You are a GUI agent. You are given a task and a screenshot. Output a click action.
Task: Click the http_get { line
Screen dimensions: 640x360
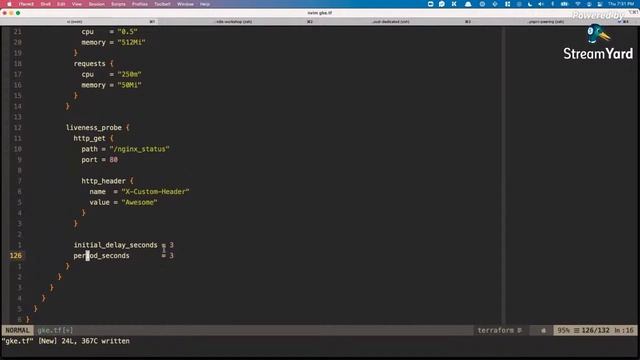pos(93,138)
